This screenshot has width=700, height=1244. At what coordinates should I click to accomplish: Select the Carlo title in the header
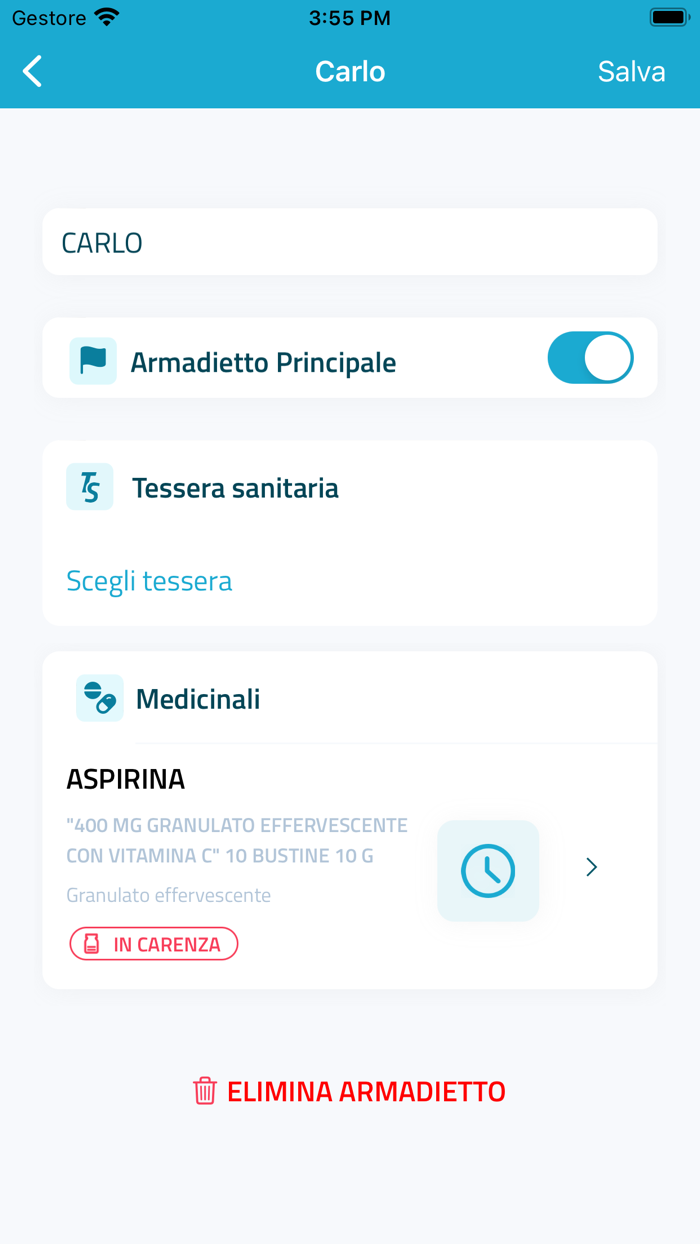(349, 71)
